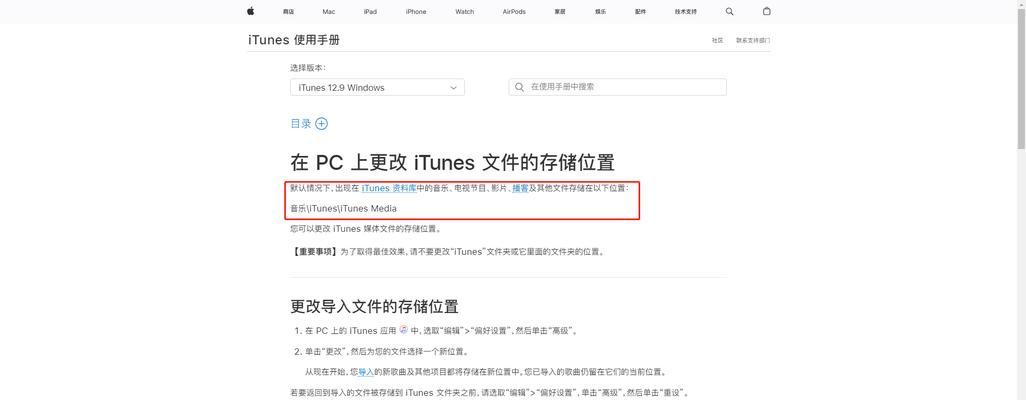Select iPad in the navigation bar
1026x400 pixels.
tap(370, 12)
